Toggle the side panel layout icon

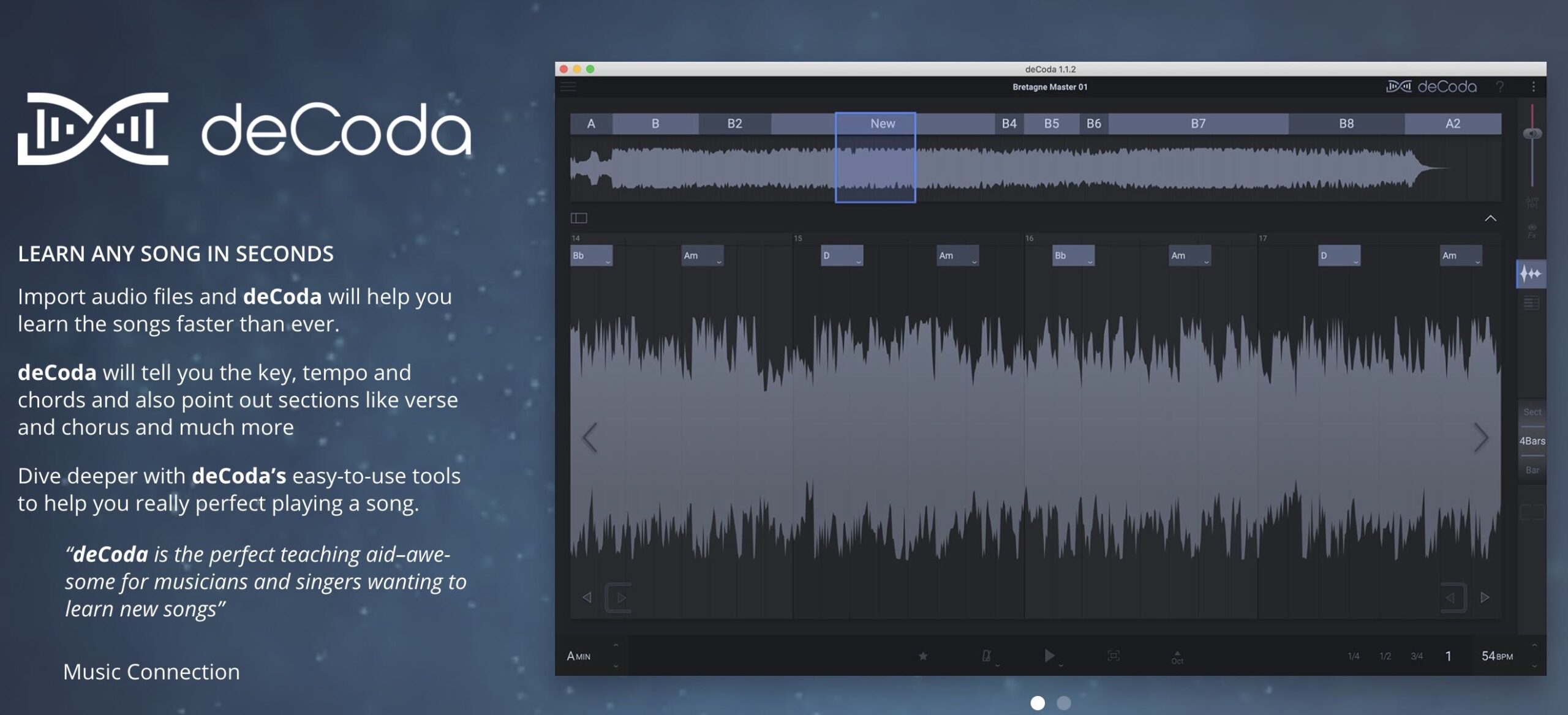click(579, 218)
